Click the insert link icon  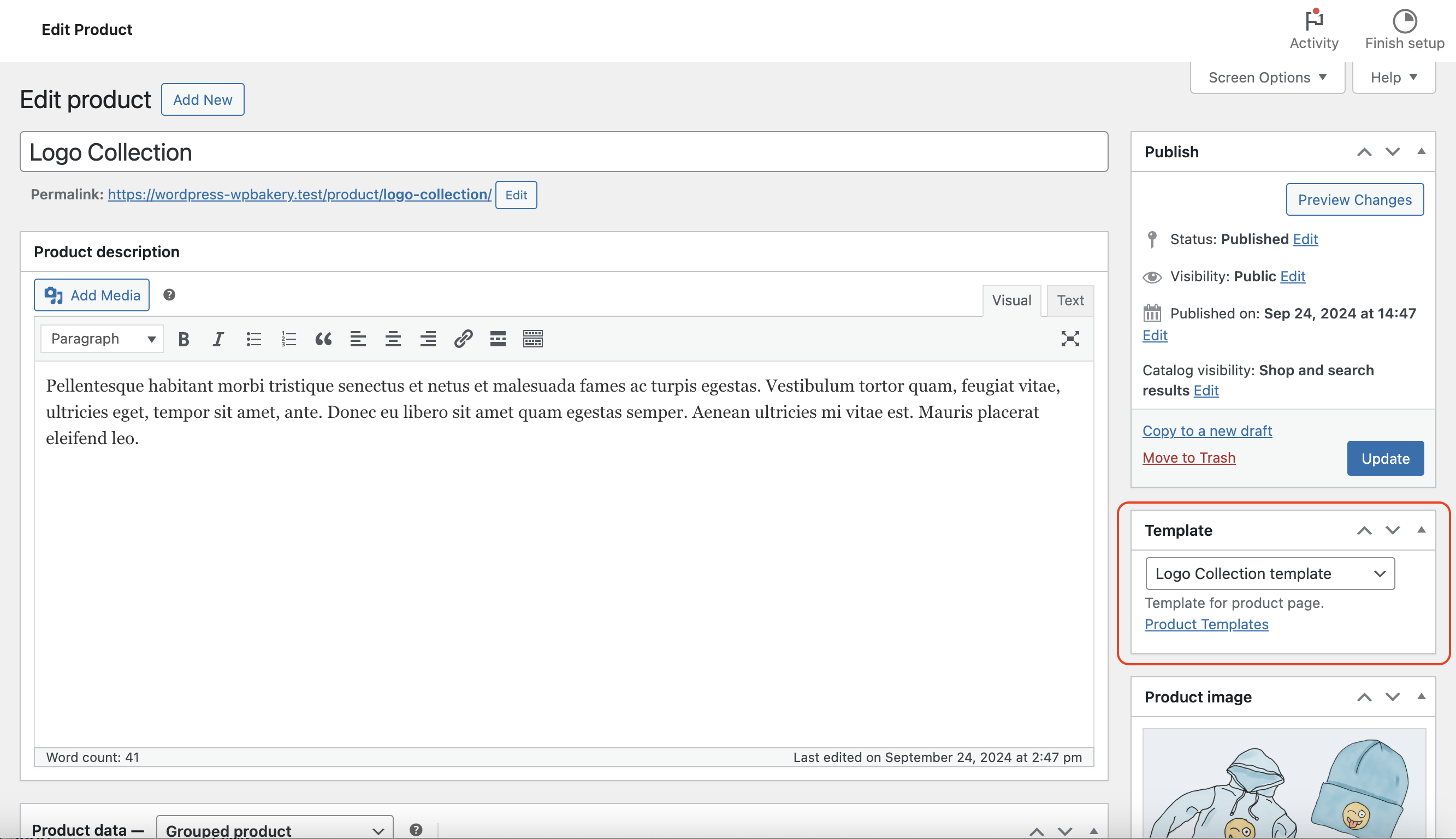tap(463, 339)
